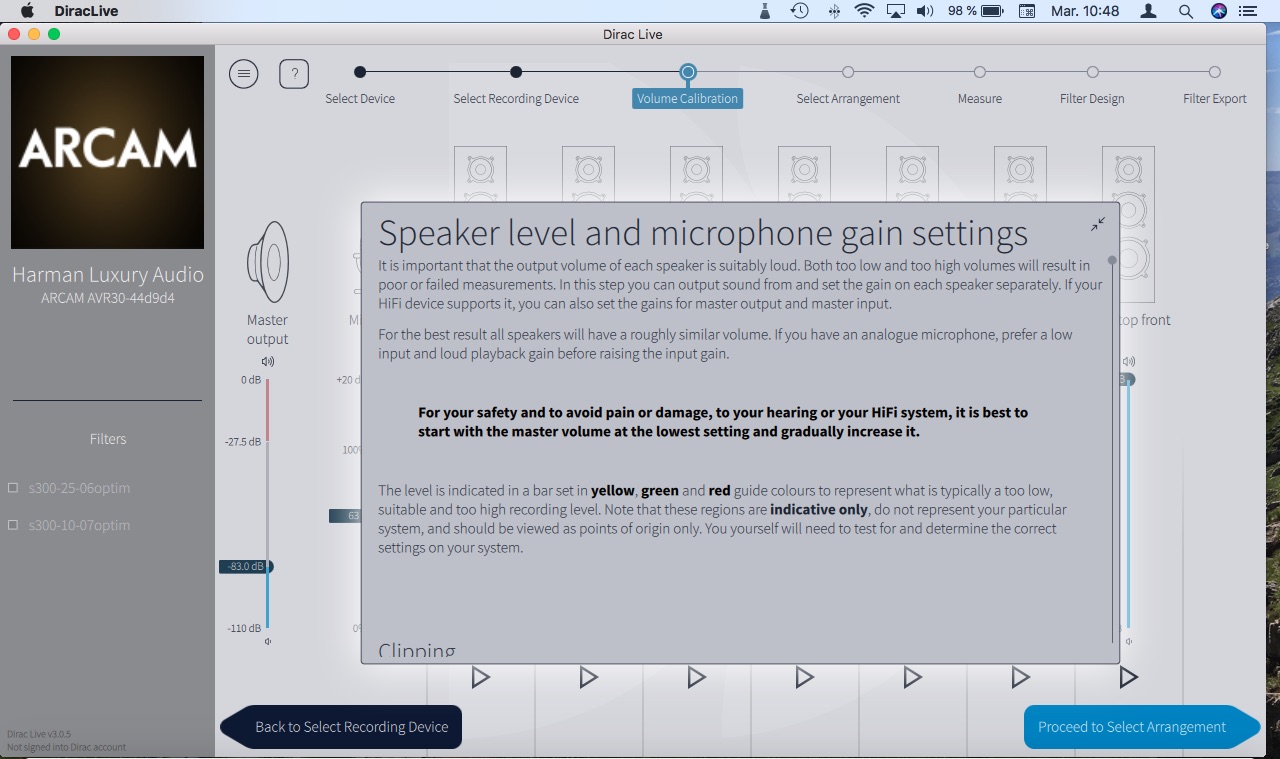Click the -27.5 dB scale mark

click(243, 441)
